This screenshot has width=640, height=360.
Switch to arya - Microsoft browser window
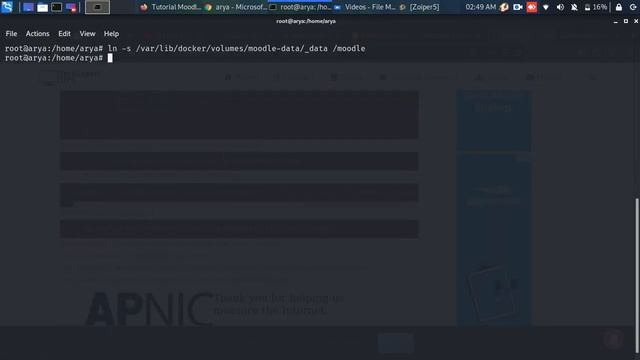(236, 7)
